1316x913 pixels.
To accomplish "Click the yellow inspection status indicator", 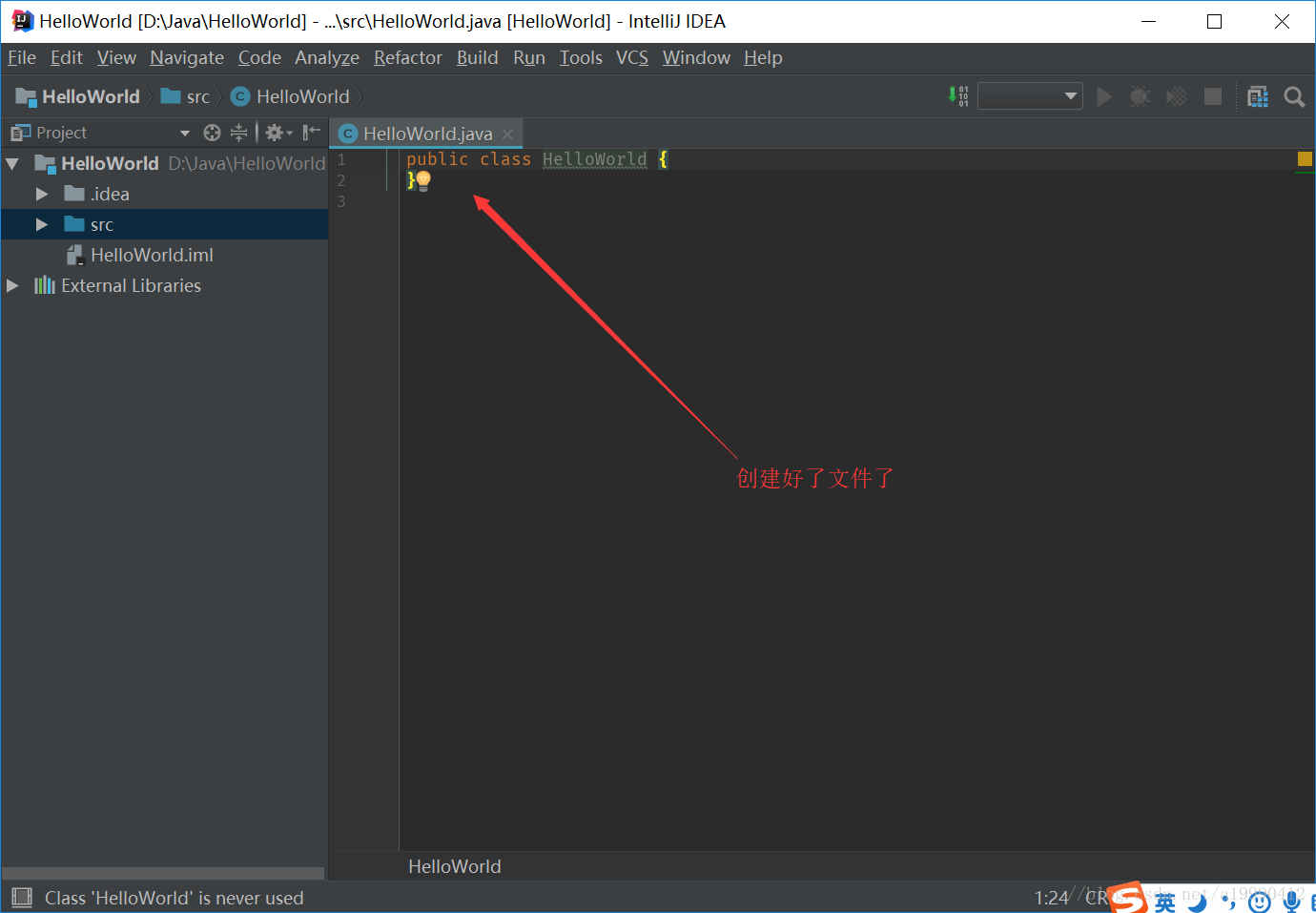I will [1305, 159].
